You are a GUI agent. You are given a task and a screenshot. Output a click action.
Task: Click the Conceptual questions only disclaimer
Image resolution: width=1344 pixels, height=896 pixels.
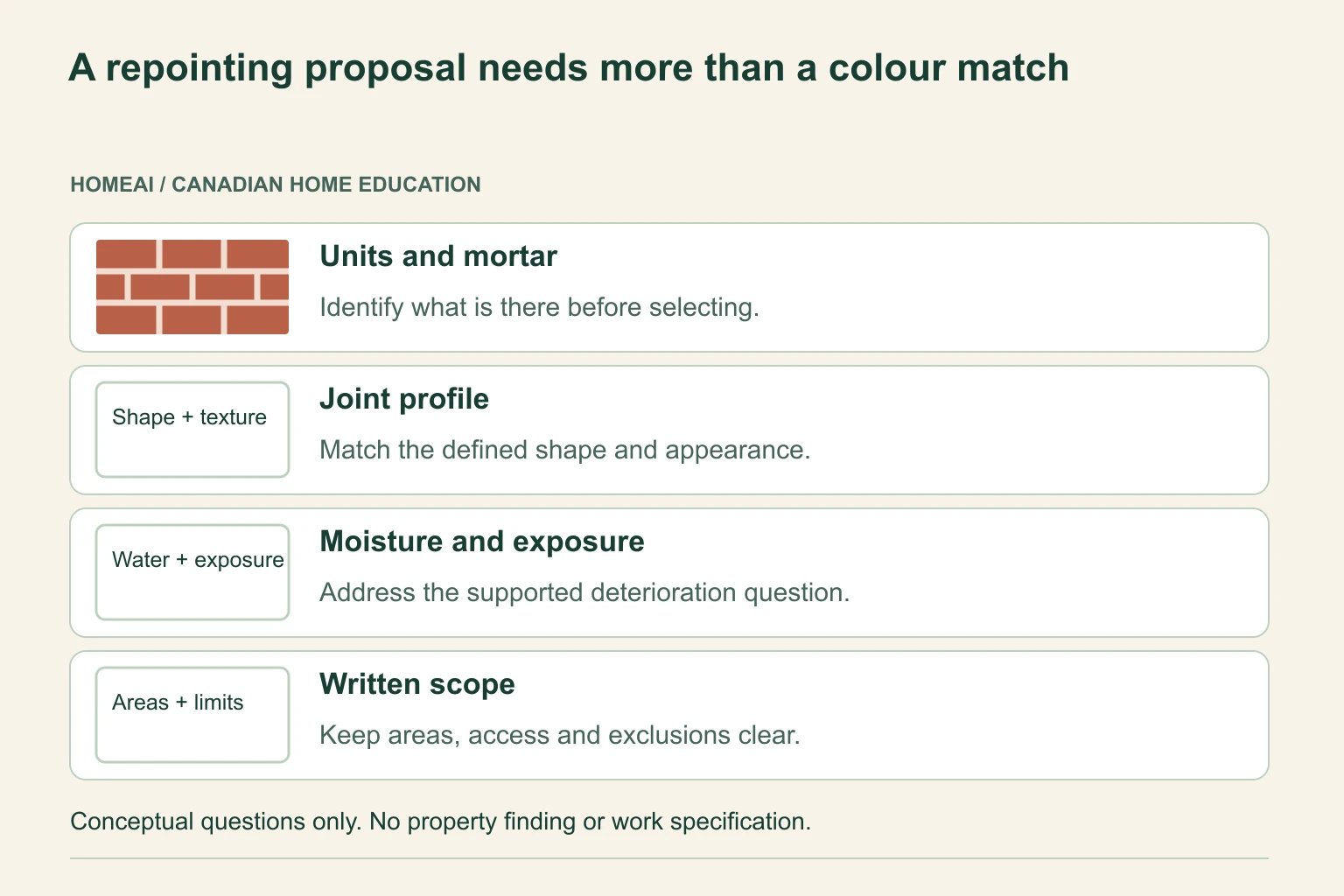pos(440,822)
